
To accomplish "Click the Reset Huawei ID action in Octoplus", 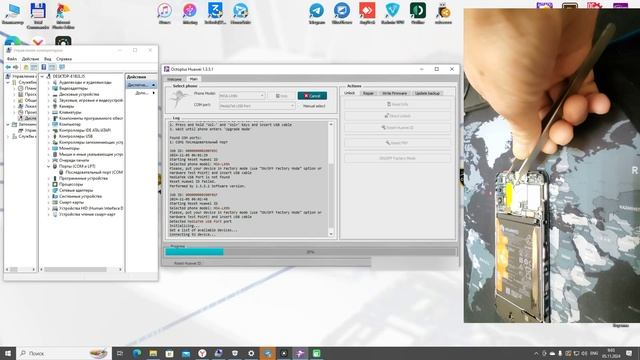I will tap(397, 127).
